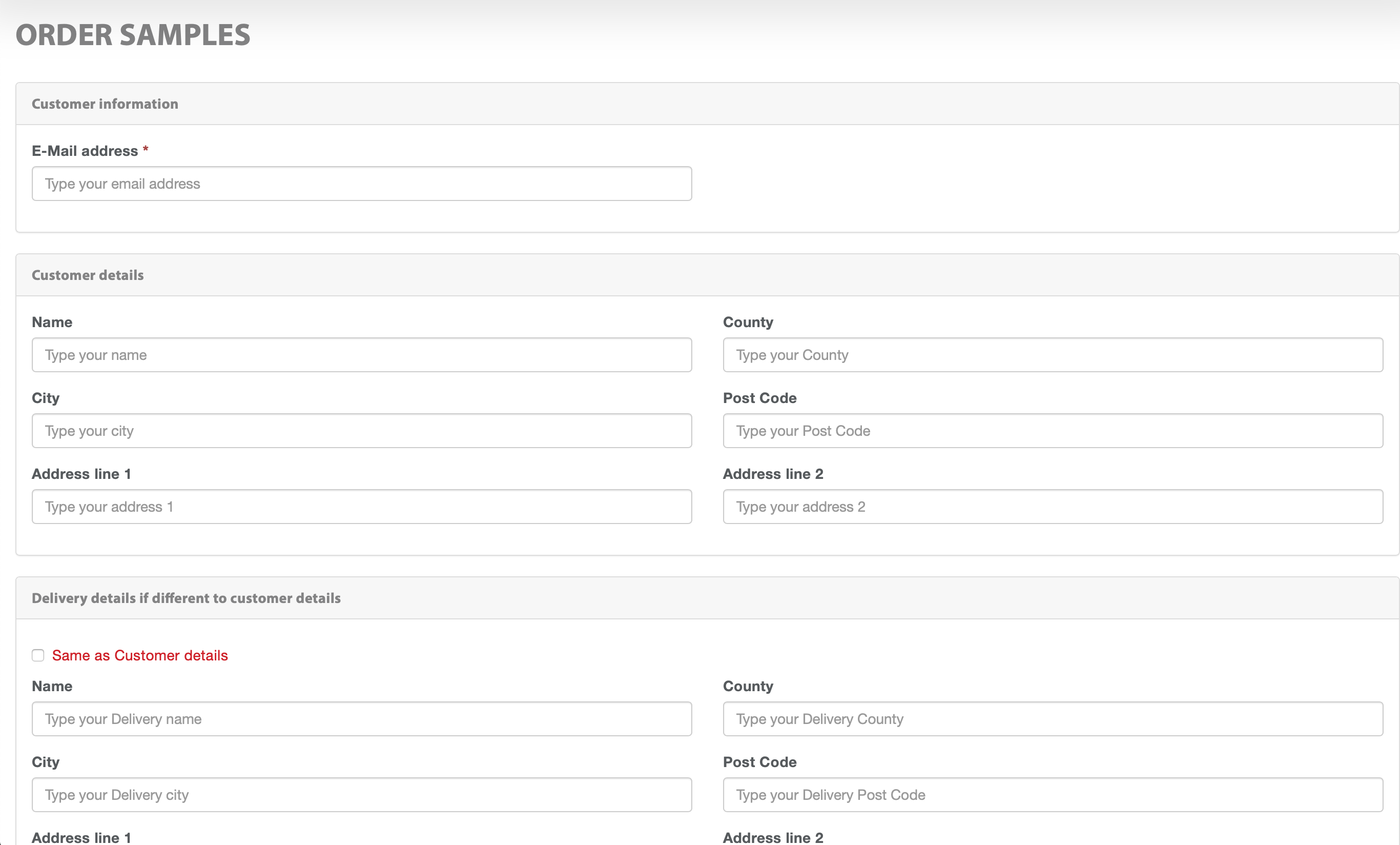Focus the customer Name field
Image resolution: width=1400 pixels, height=845 pixels.
pos(361,355)
